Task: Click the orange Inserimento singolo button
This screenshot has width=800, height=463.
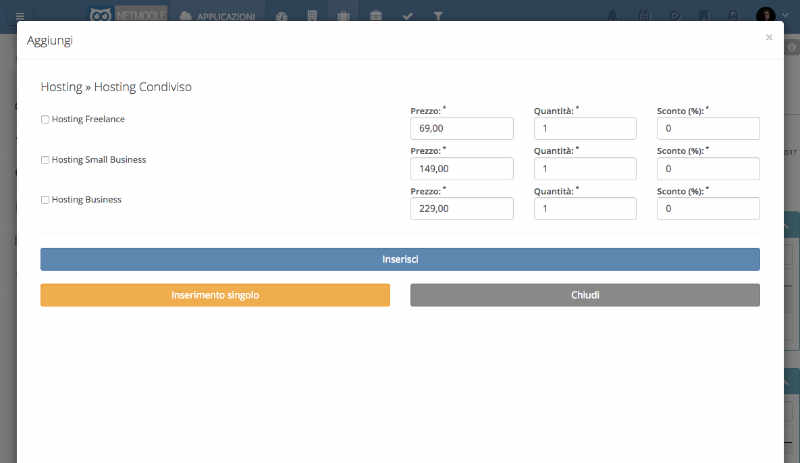Action: pos(215,295)
